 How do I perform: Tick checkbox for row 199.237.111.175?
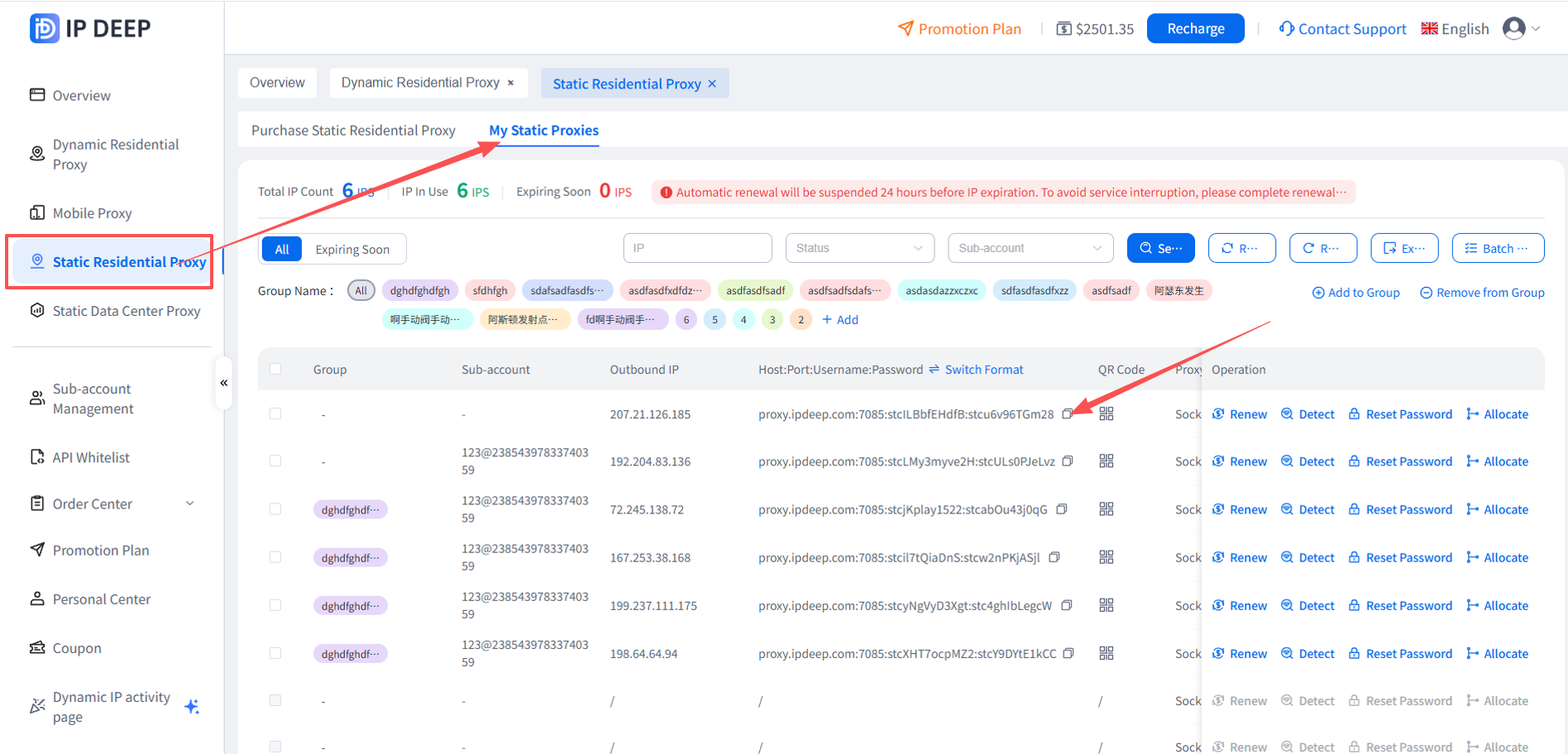275,605
